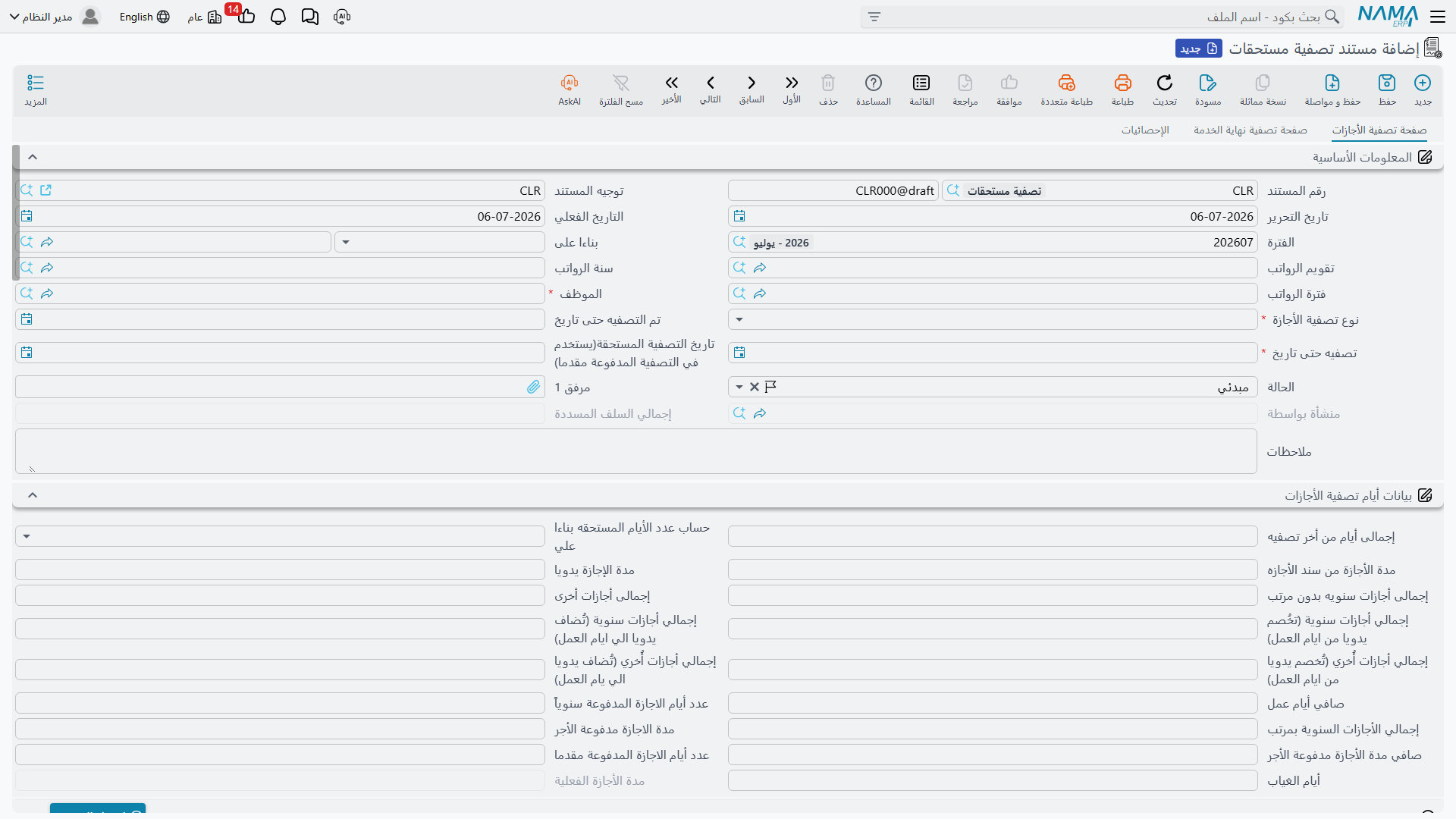
Task: Click the حذف (Delete) trash icon
Action: (x=828, y=83)
